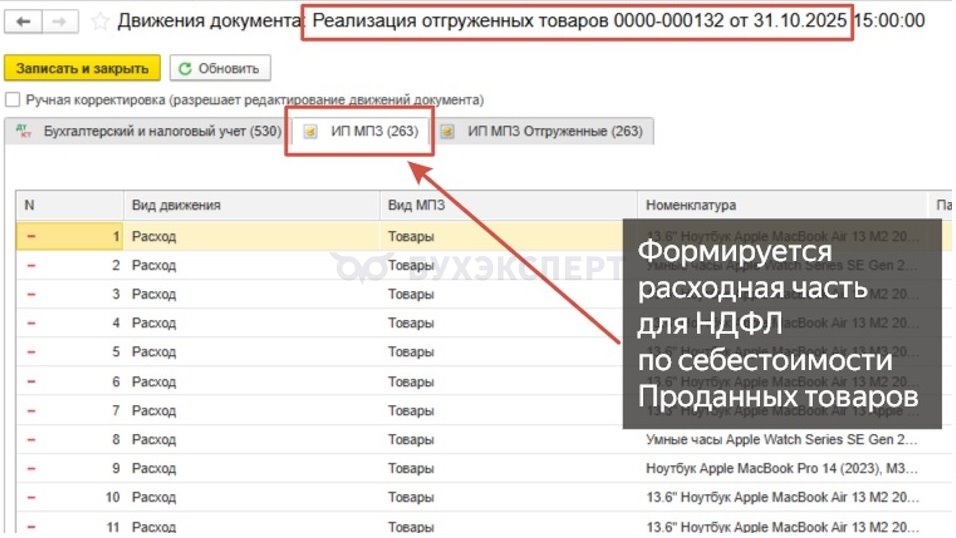Viewport: 956px width, 538px height.
Task: Select MacBook Air 13 M2 cell in row 10
Action: 782,497
